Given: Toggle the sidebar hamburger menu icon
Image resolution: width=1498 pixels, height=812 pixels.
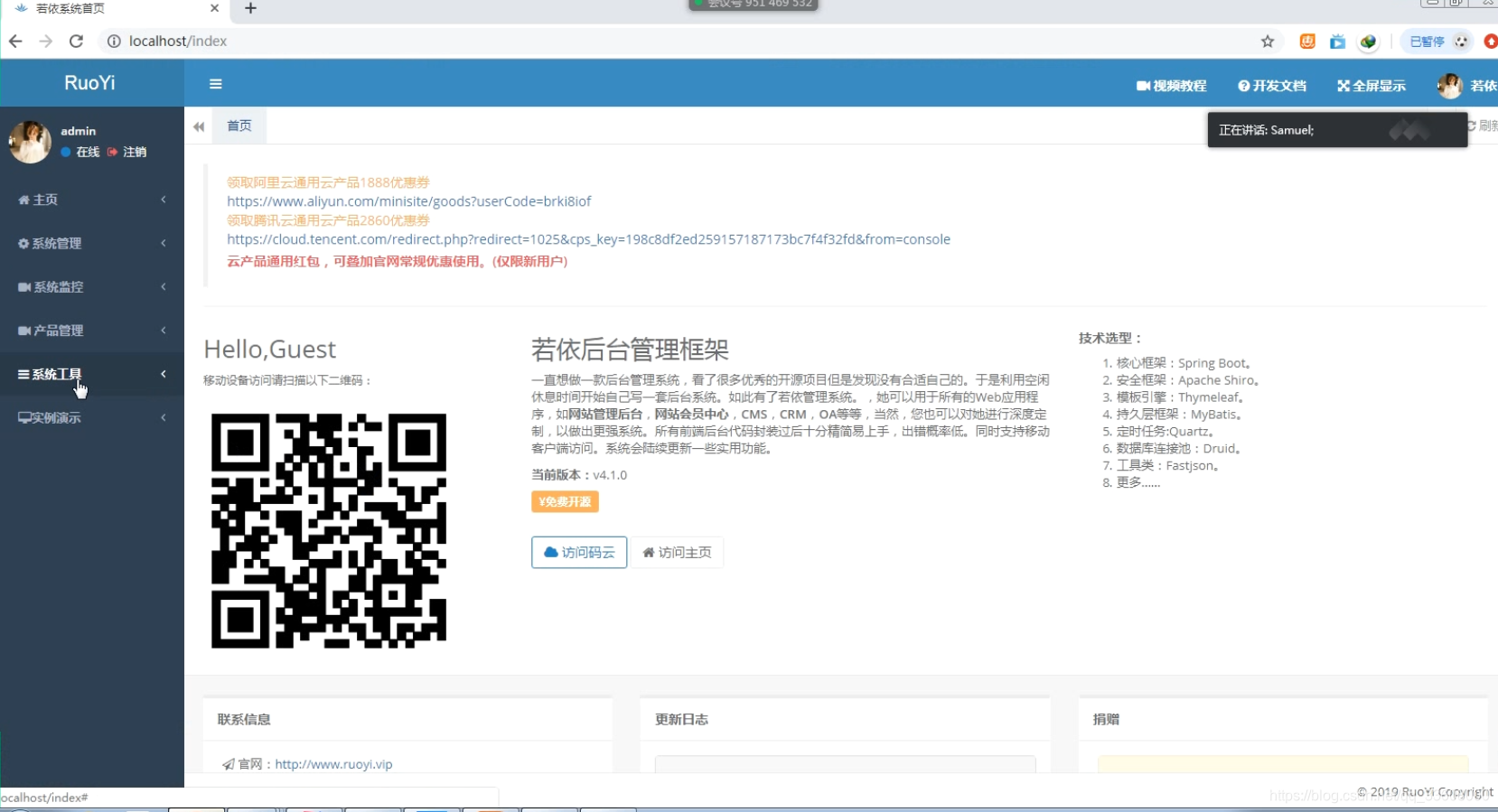Looking at the screenshot, I should 215,84.
